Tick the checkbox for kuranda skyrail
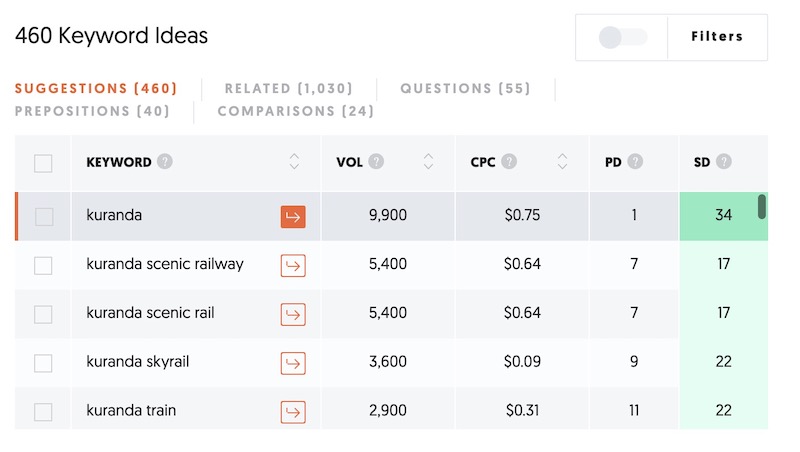This screenshot has height=452, width=800. pos(43,363)
